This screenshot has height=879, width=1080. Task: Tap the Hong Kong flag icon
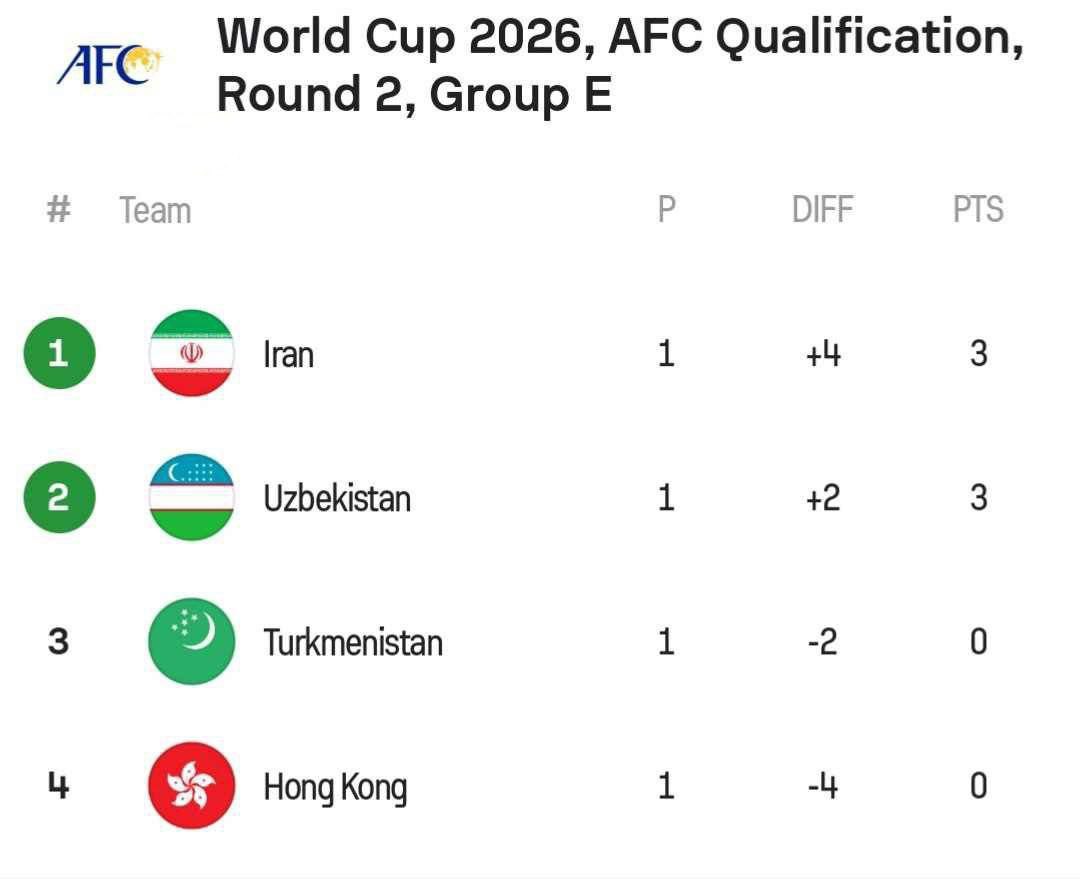(191, 786)
